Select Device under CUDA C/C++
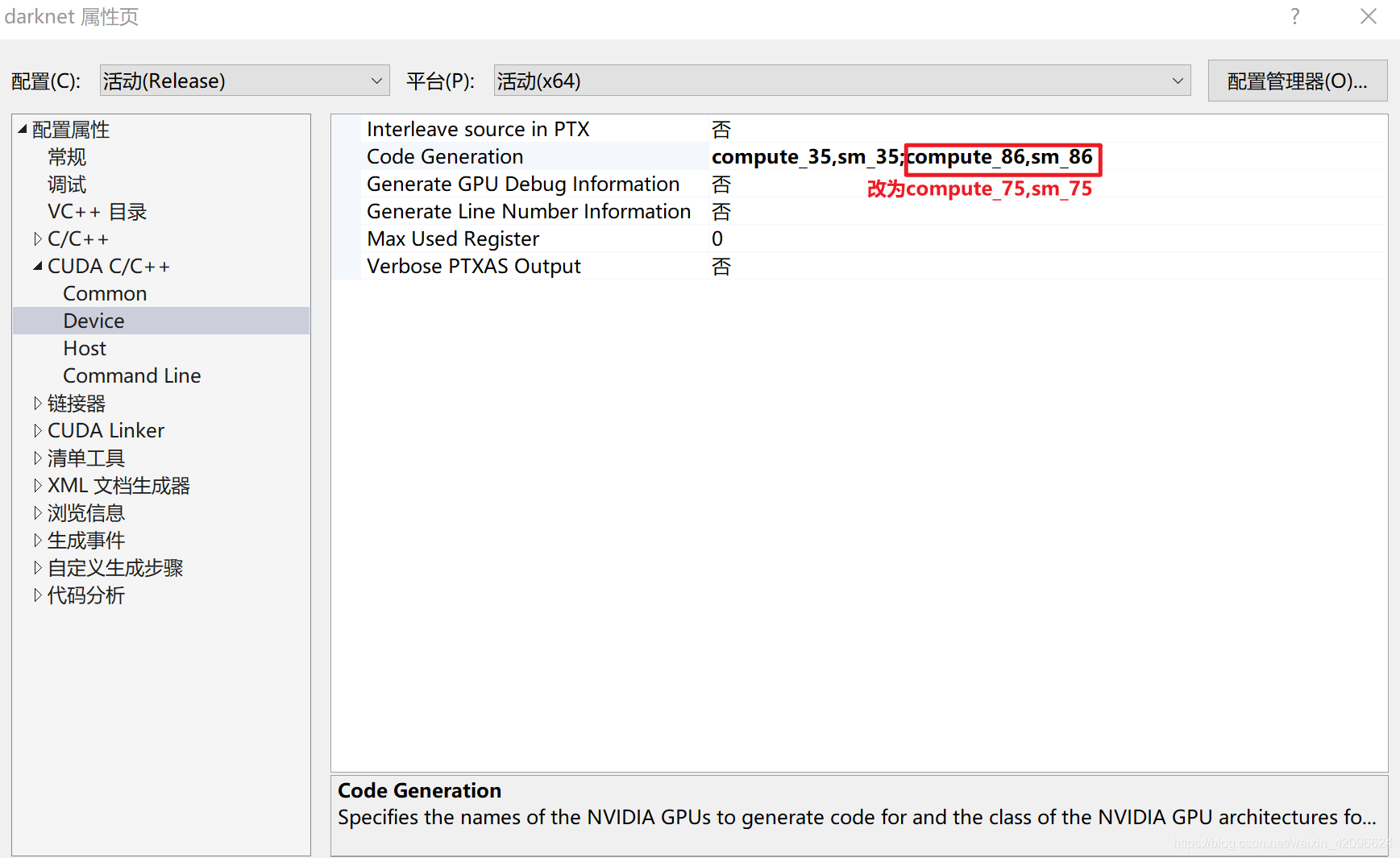Image resolution: width=1400 pixels, height=858 pixels. point(93,321)
